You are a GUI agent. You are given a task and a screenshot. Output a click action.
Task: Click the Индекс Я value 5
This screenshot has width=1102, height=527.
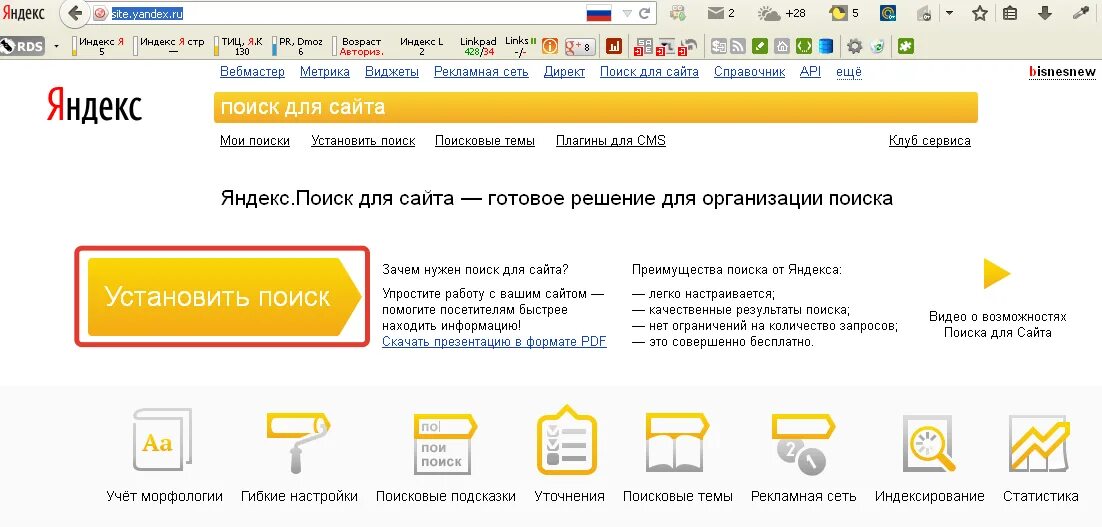click(x=101, y=52)
